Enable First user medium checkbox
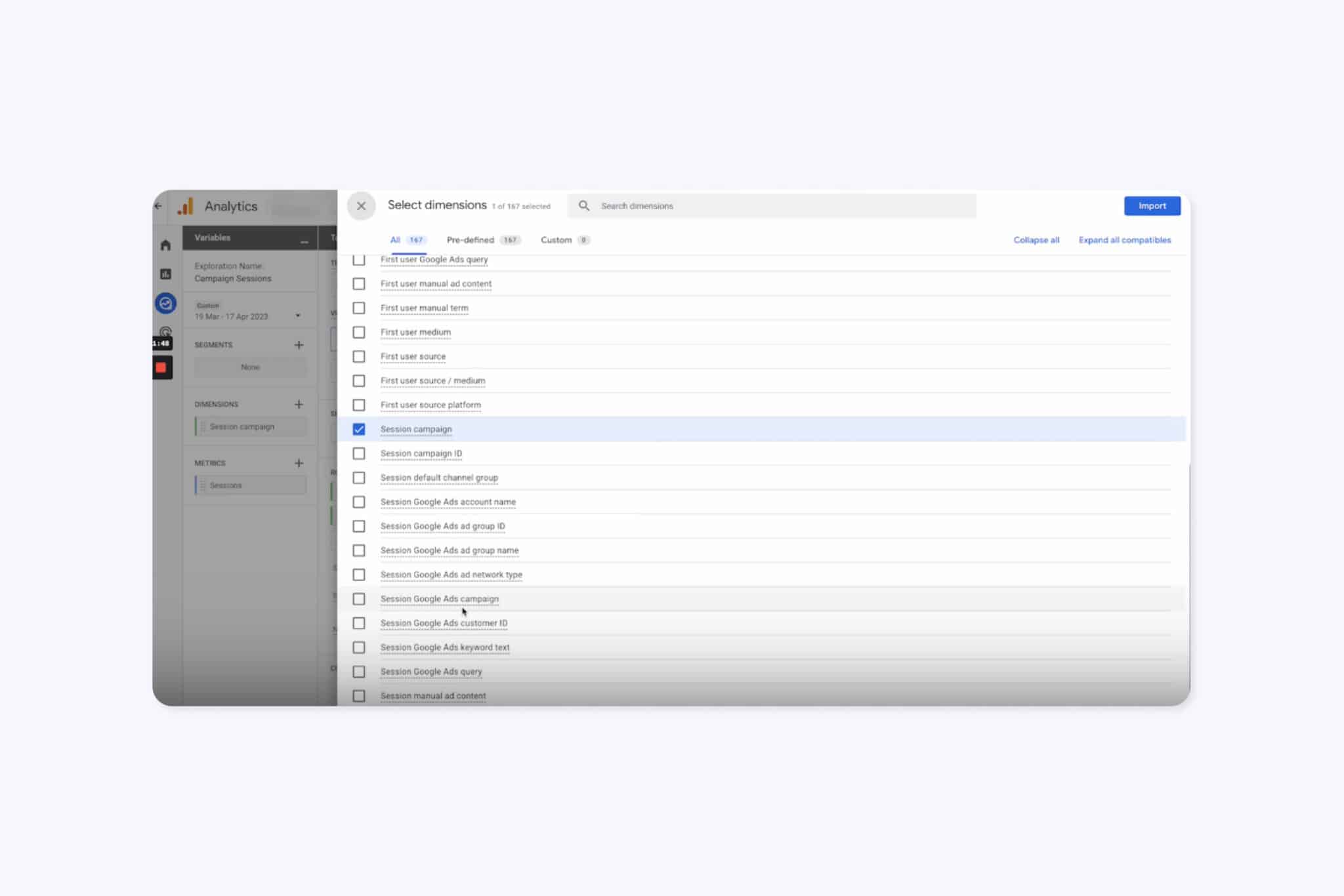Viewport: 1344px width, 896px height. [359, 333]
